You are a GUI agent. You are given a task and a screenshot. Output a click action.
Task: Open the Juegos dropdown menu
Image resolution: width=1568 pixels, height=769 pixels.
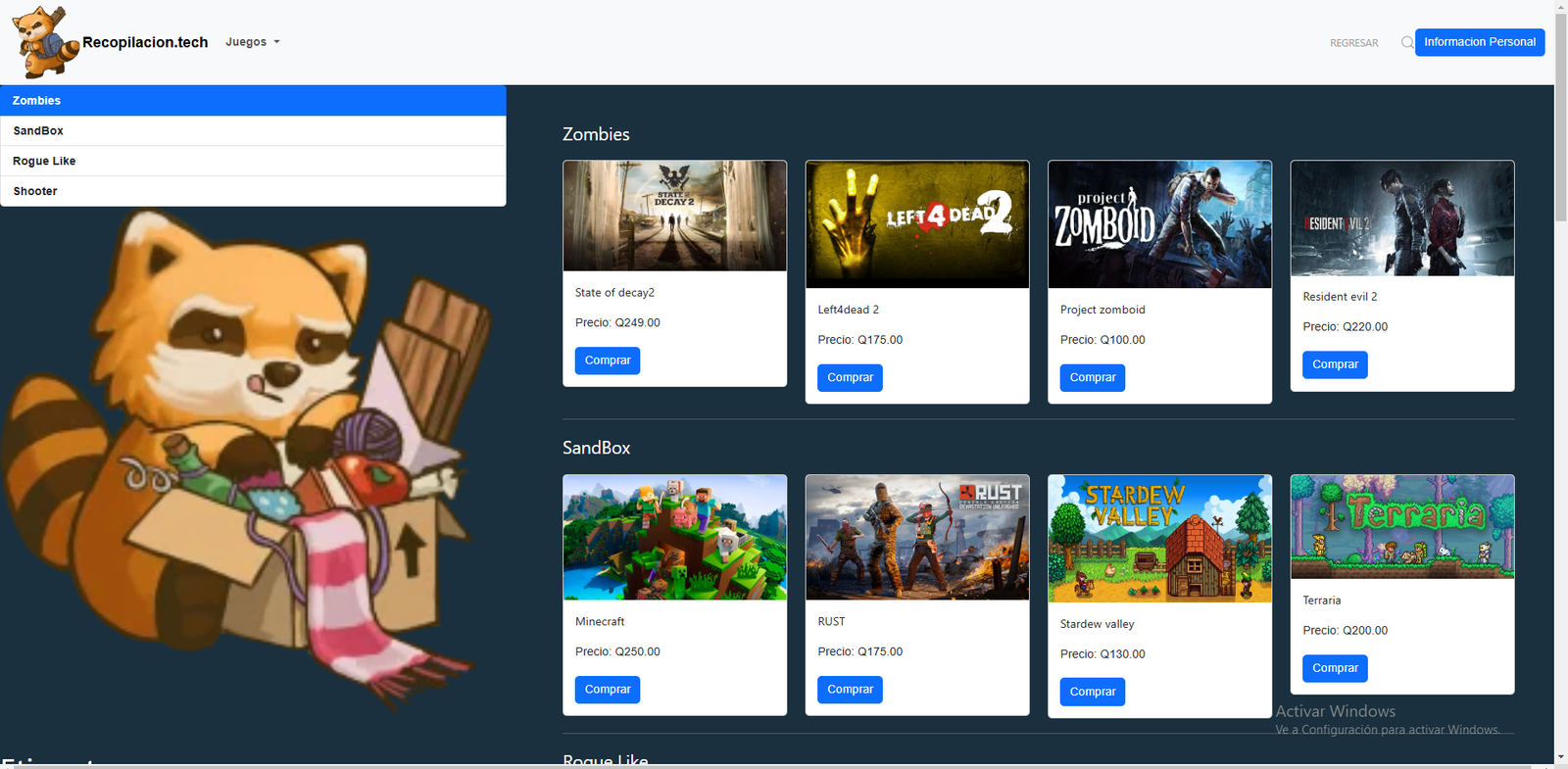253,42
